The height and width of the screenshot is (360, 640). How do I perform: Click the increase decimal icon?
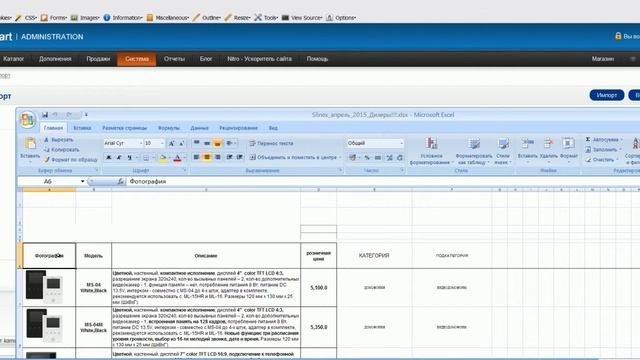coord(389,158)
